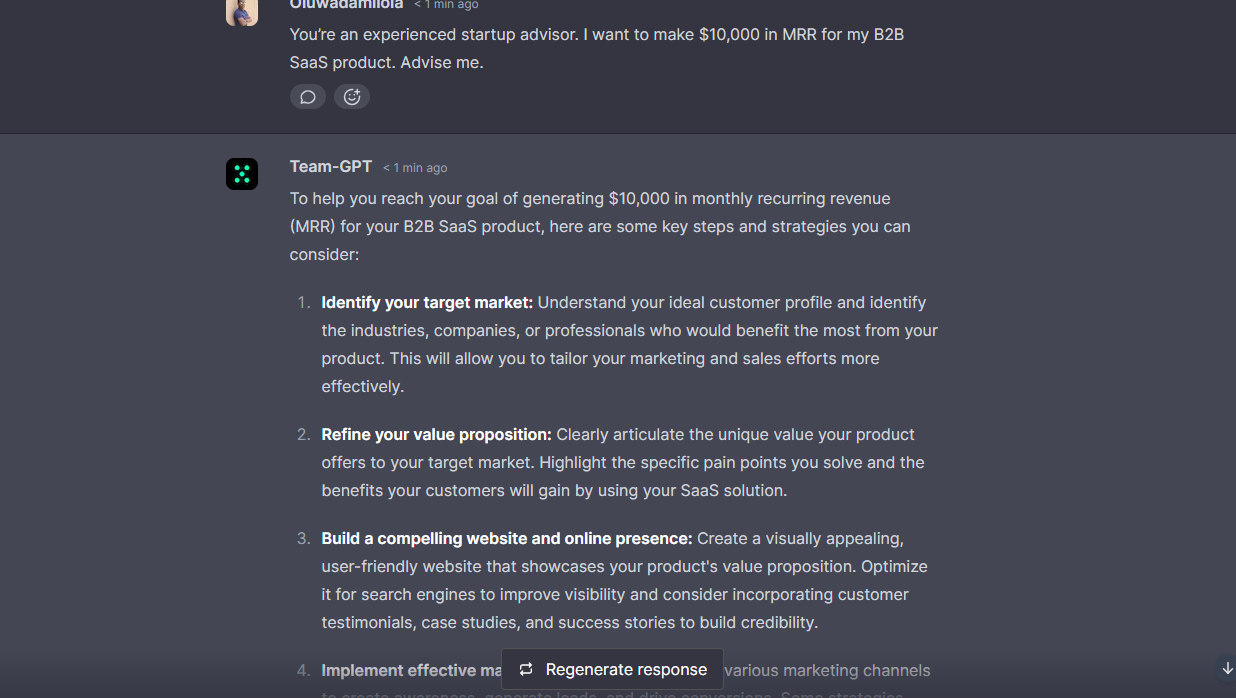Click the "Refine your value proposition:" heading
This screenshot has width=1236, height=698.
click(436, 435)
